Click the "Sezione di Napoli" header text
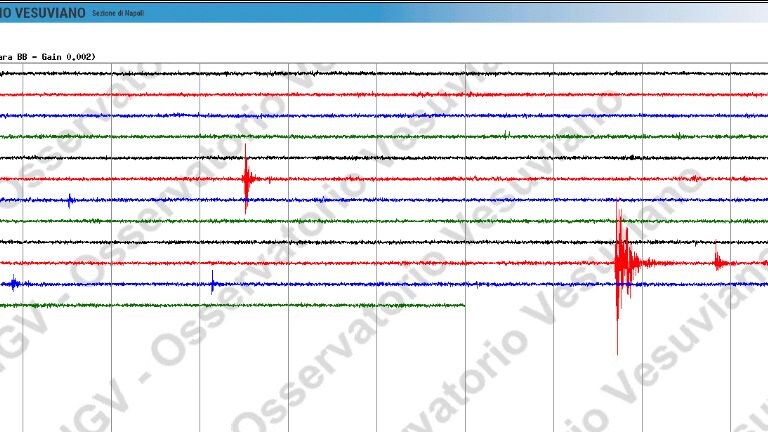Viewport: 768px width, 432px height. pyautogui.click(x=118, y=13)
